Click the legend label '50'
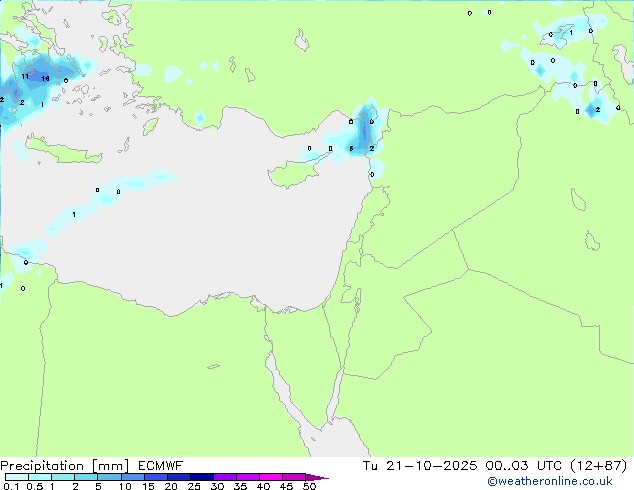Viewport: 634px width, 490px height. pos(309,486)
